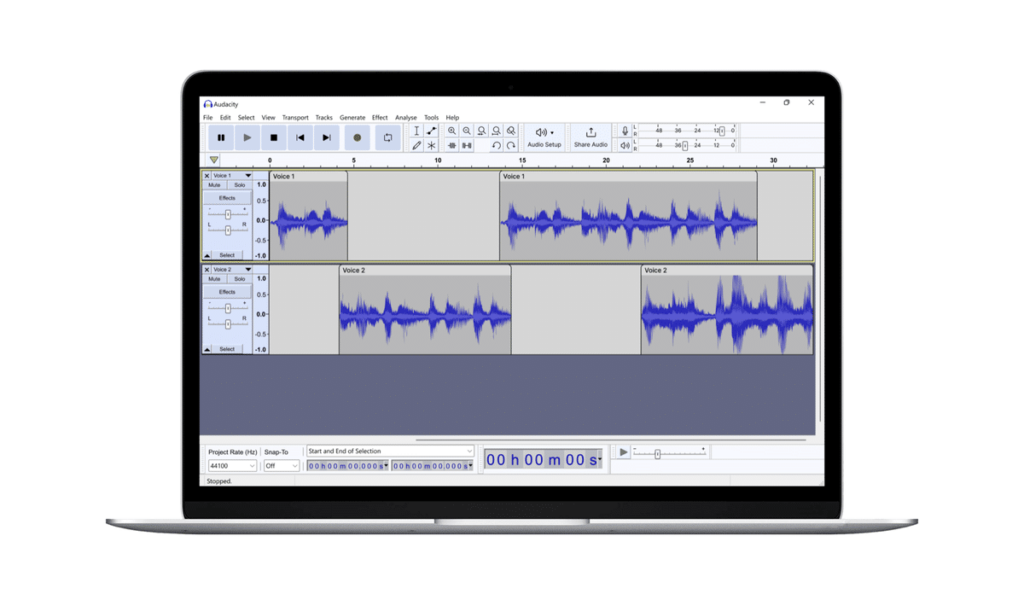
Task: Collapse the Voice 2 track
Action: [207, 349]
